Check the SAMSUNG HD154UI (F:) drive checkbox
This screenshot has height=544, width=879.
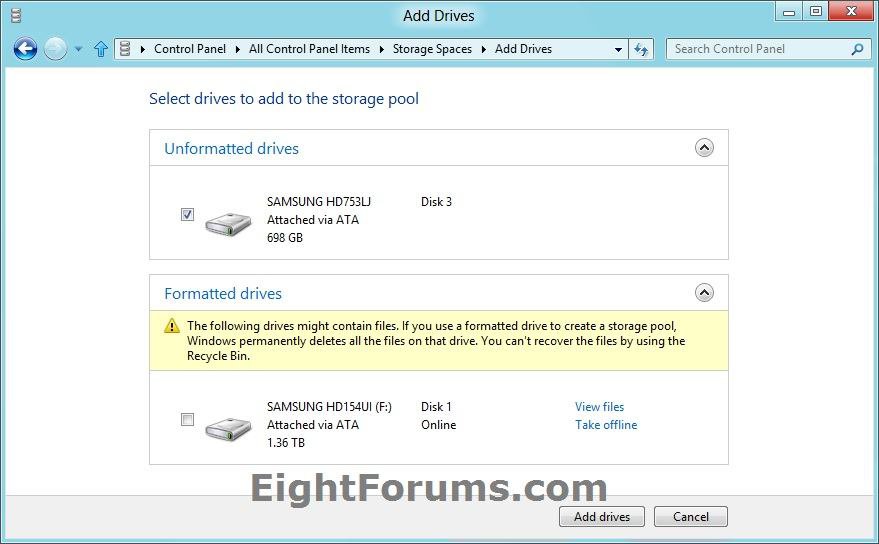(187, 420)
